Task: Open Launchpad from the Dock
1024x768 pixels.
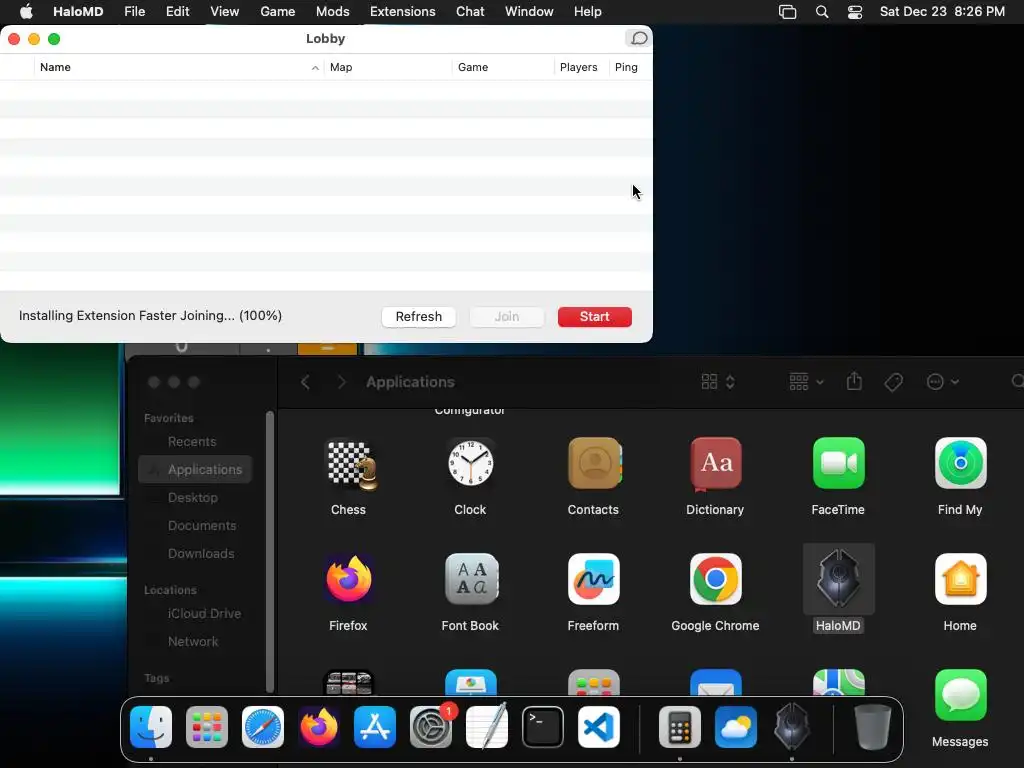Action: (207, 727)
